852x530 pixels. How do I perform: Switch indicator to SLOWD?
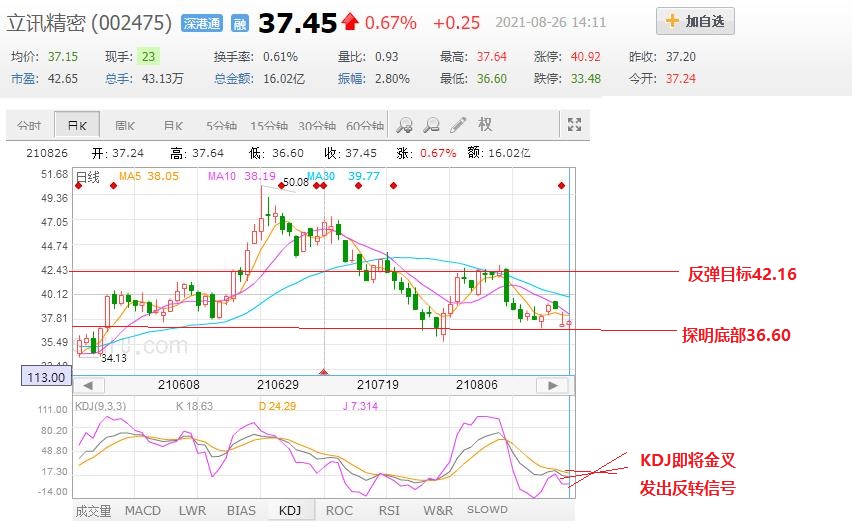pyautogui.click(x=487, y=510)
